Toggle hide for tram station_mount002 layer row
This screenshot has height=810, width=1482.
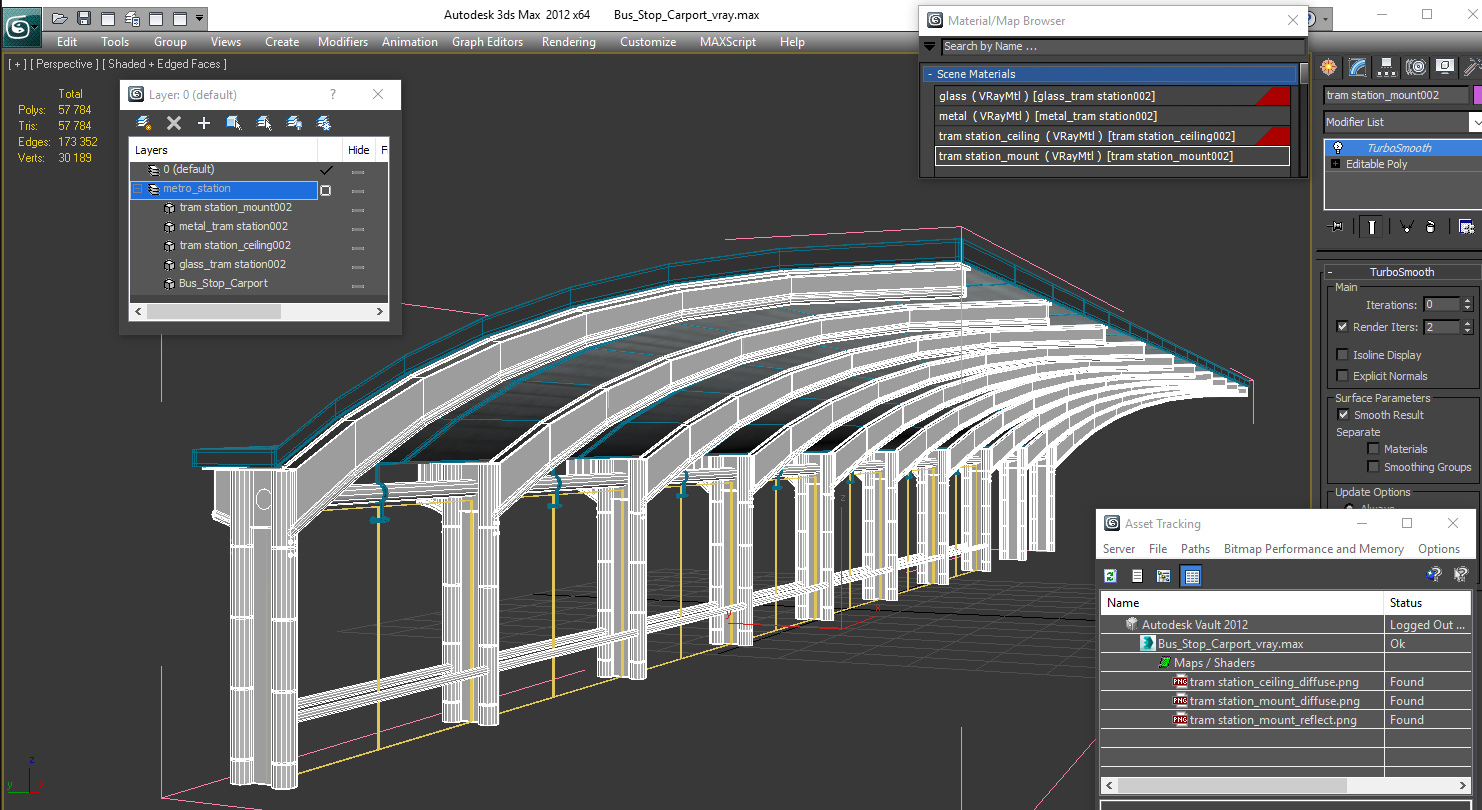point(357,209)
